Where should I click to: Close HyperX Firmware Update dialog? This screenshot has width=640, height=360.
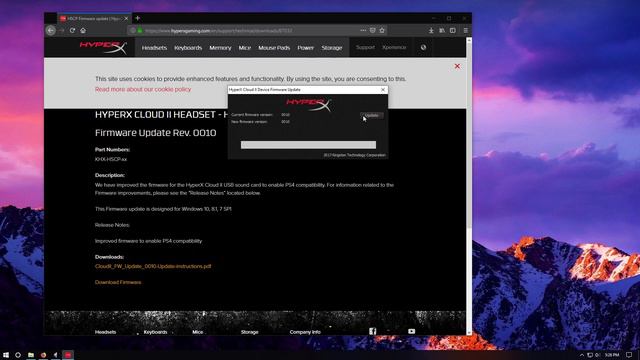click(x=383, y=90)
